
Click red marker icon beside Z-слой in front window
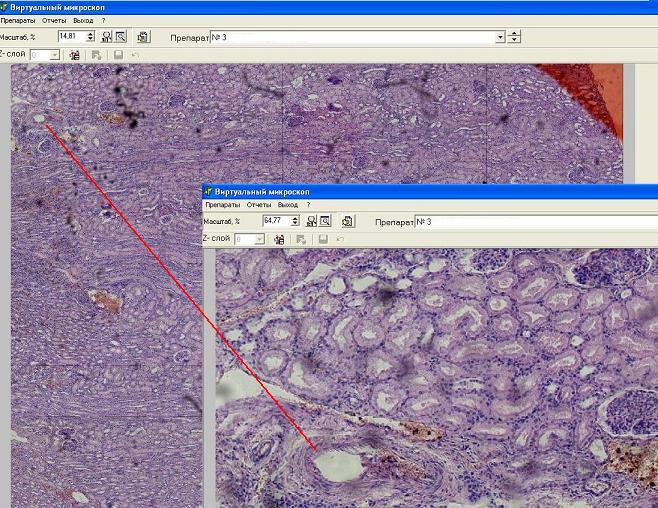pyautogui.click(x=279, y=239)
